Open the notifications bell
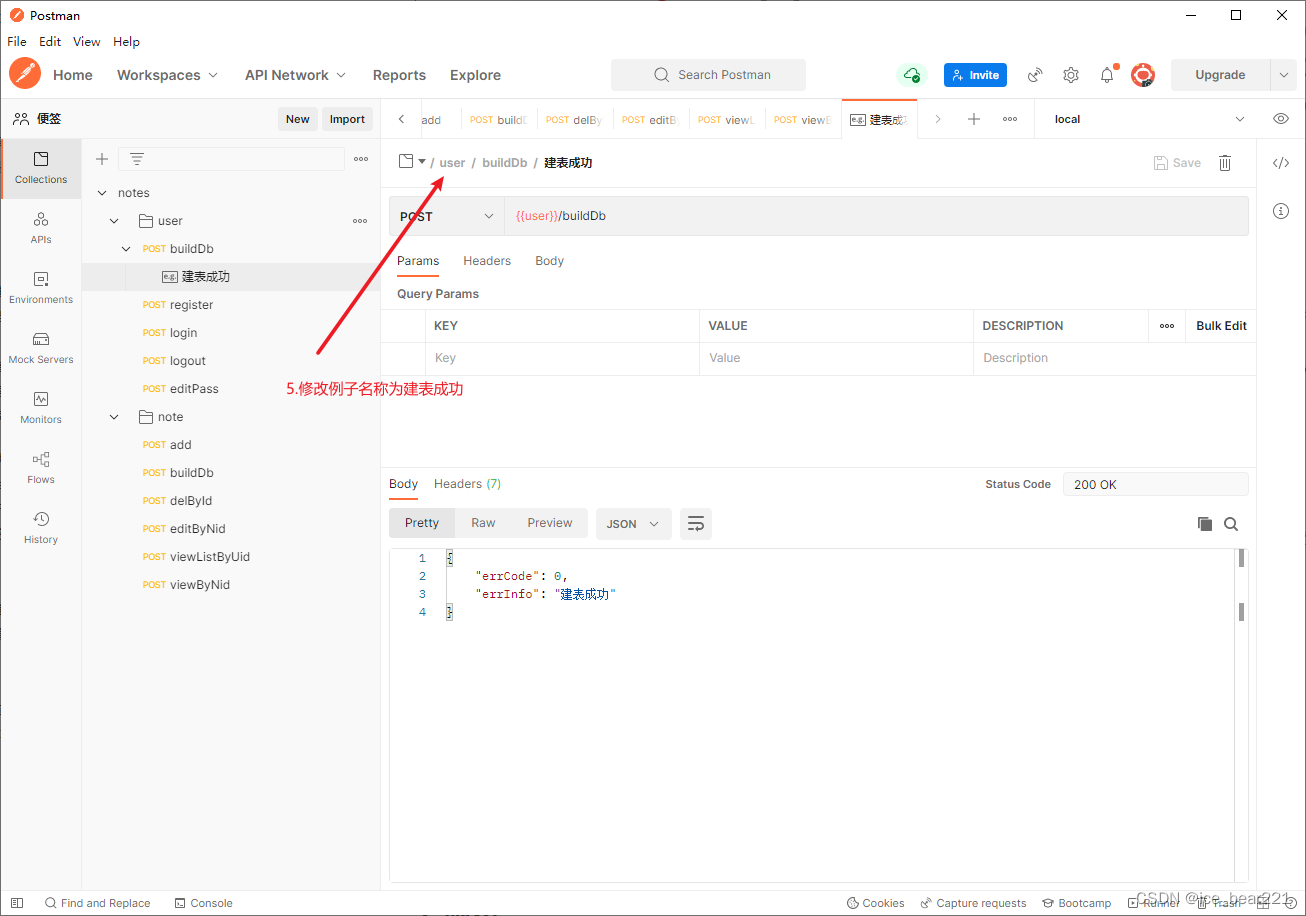The image size is (1306, 916). pyautogui.click(x=1107, y=75)
